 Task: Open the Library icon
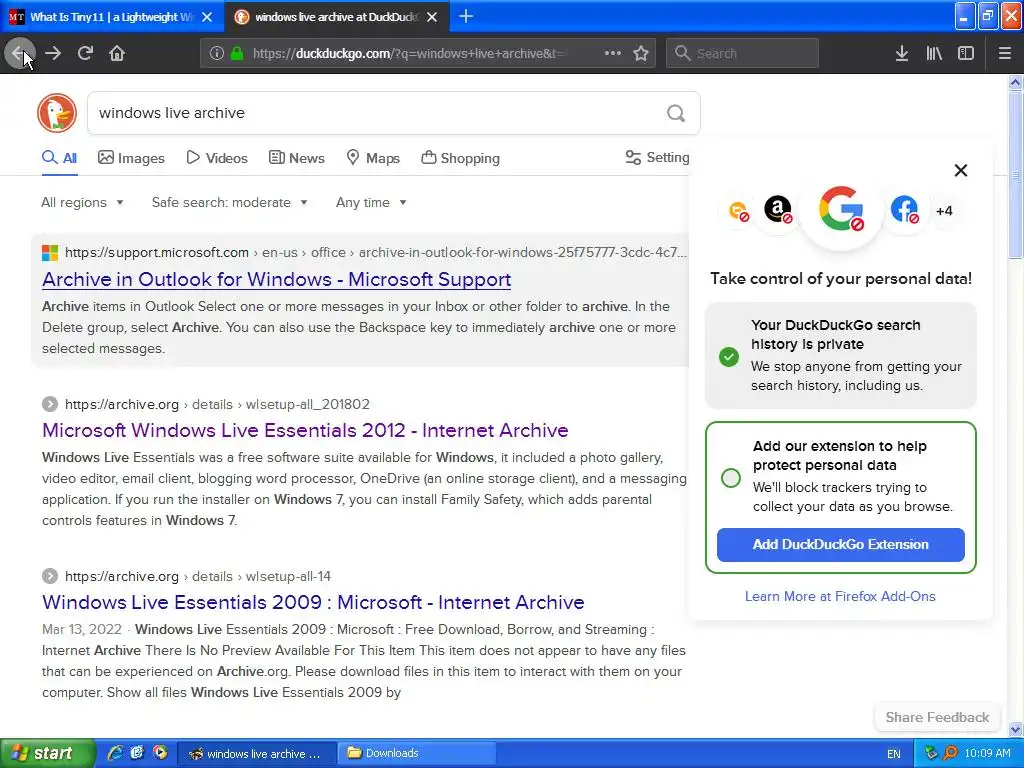tap(934, 53)
